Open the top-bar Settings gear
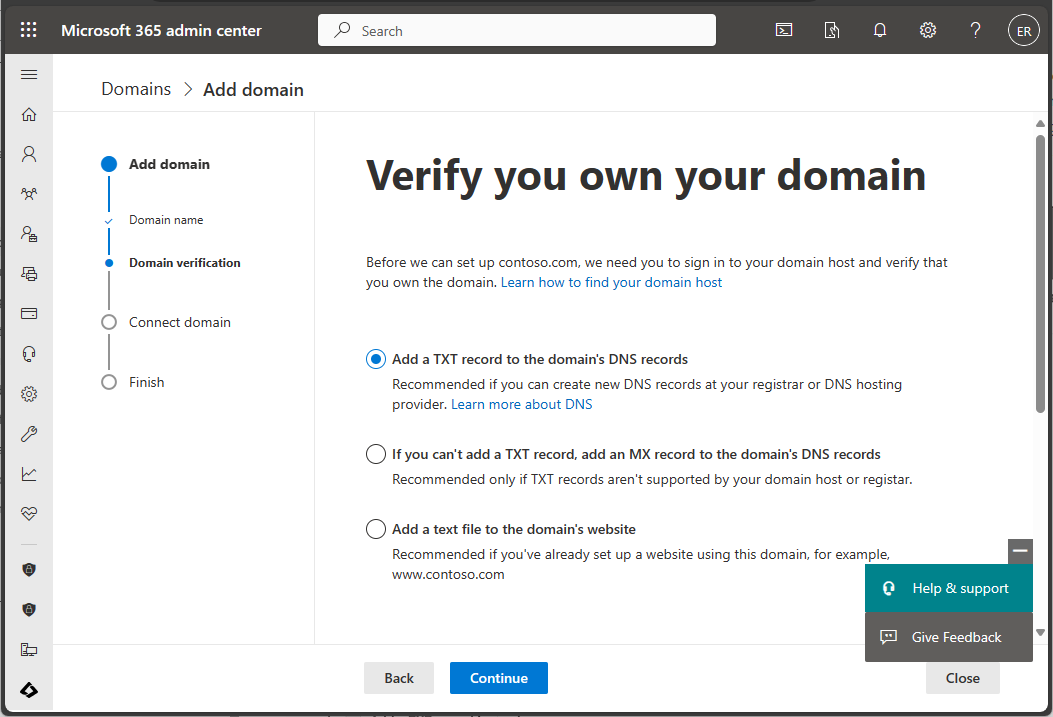The height and width of the screenshot is (717, 1053). 928,30
